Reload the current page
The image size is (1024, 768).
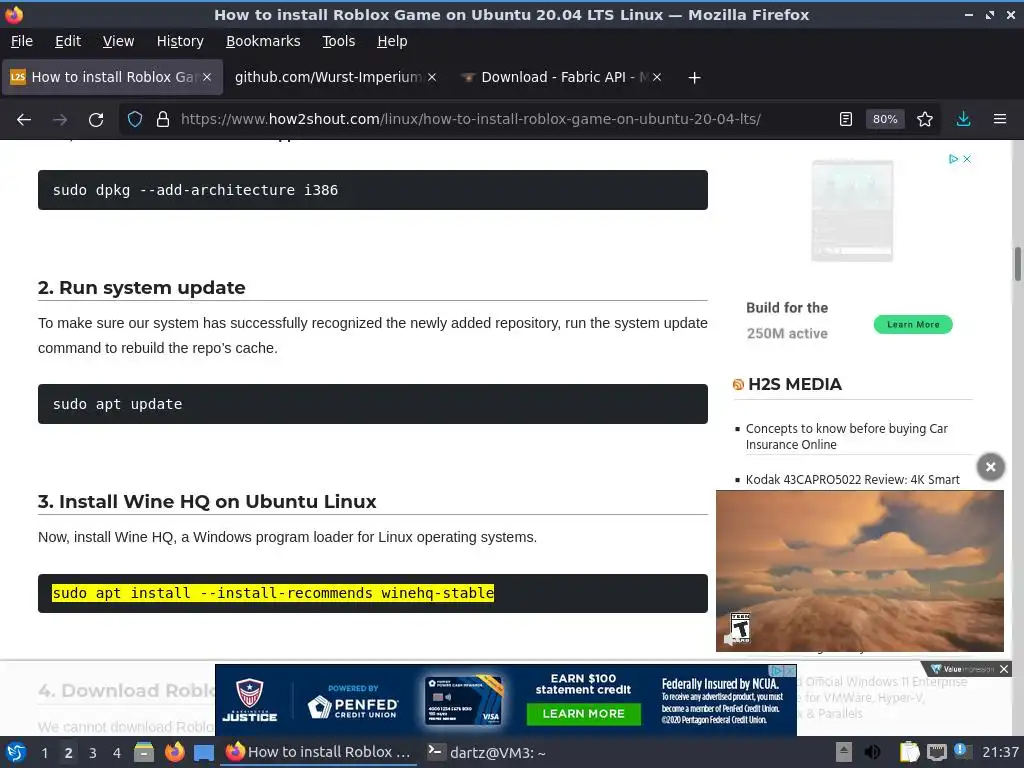(96, 120)
